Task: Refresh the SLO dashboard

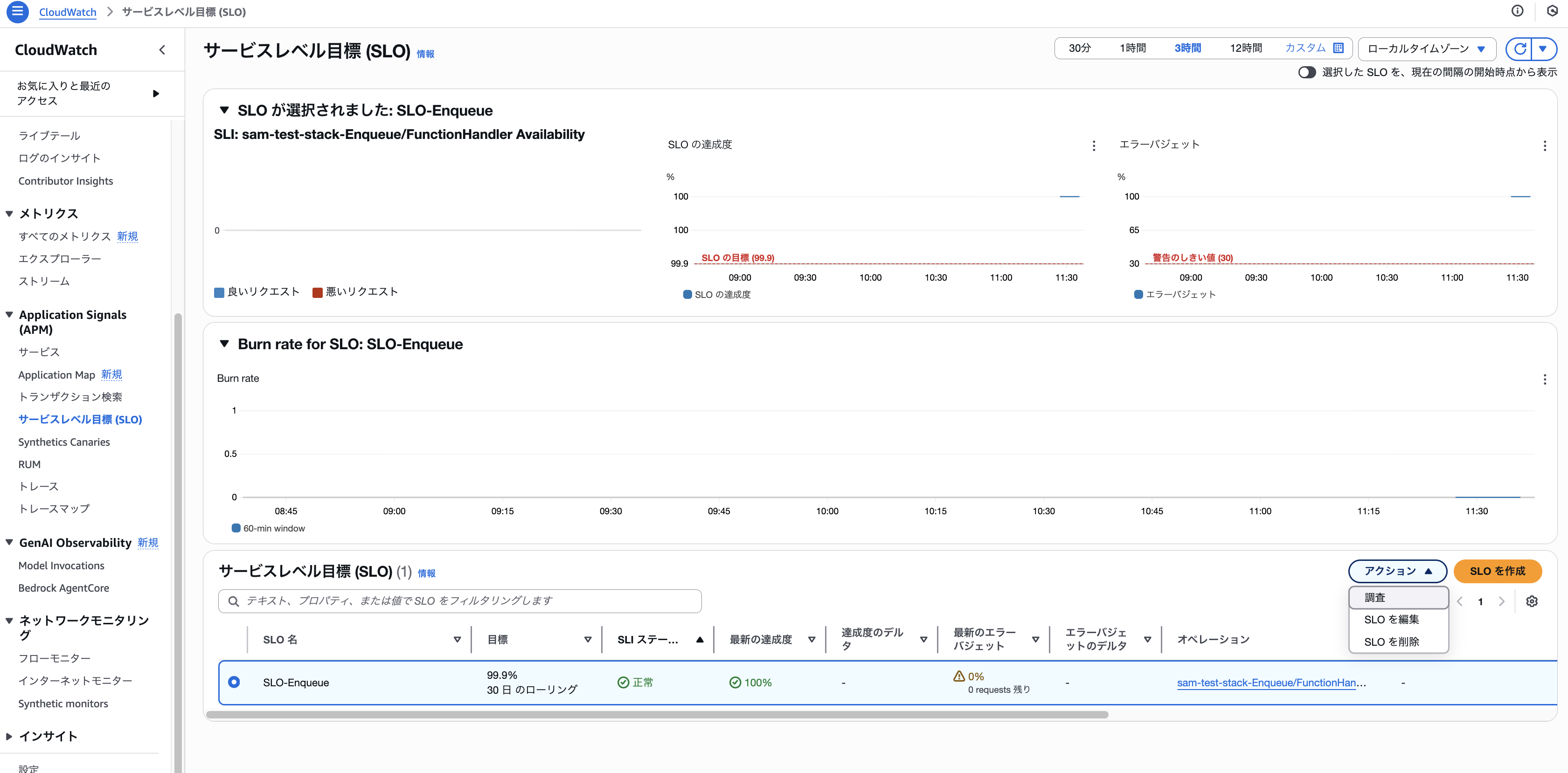Action: [1519, 48]
